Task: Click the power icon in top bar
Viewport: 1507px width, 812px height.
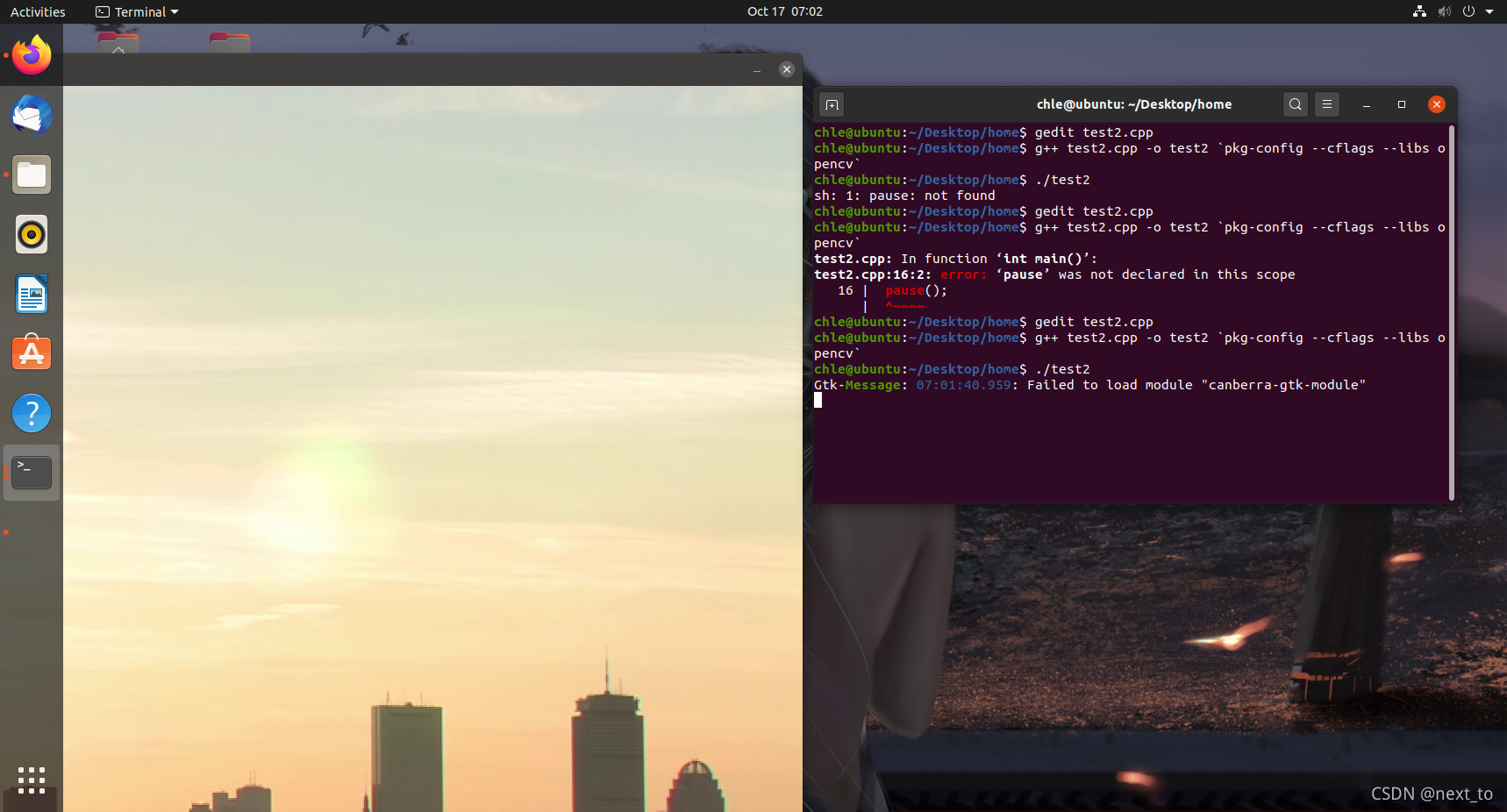Action: click(1468, 11)
